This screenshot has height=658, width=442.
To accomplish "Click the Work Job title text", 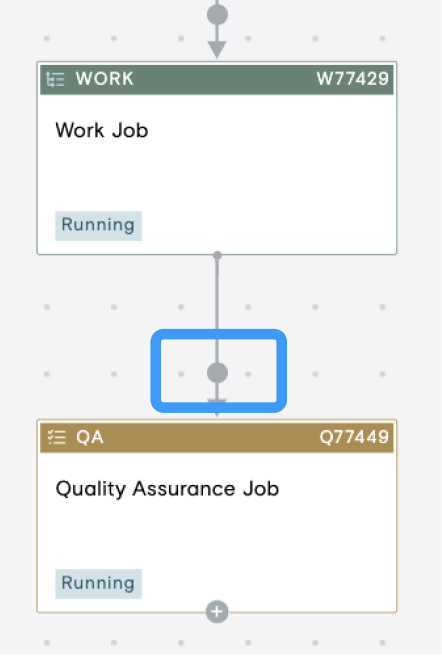I will click(x=102, y=130).
